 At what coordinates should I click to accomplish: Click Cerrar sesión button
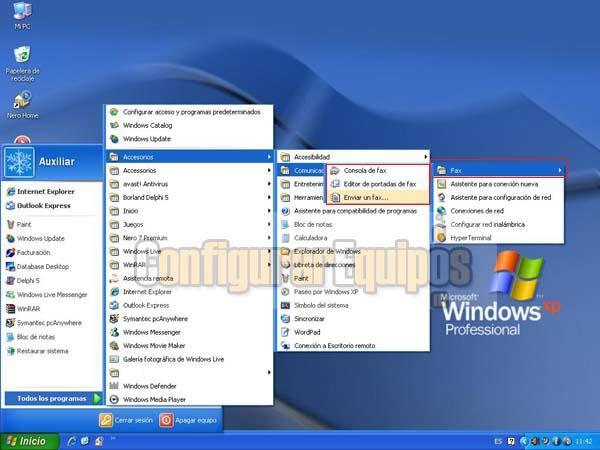126,420
